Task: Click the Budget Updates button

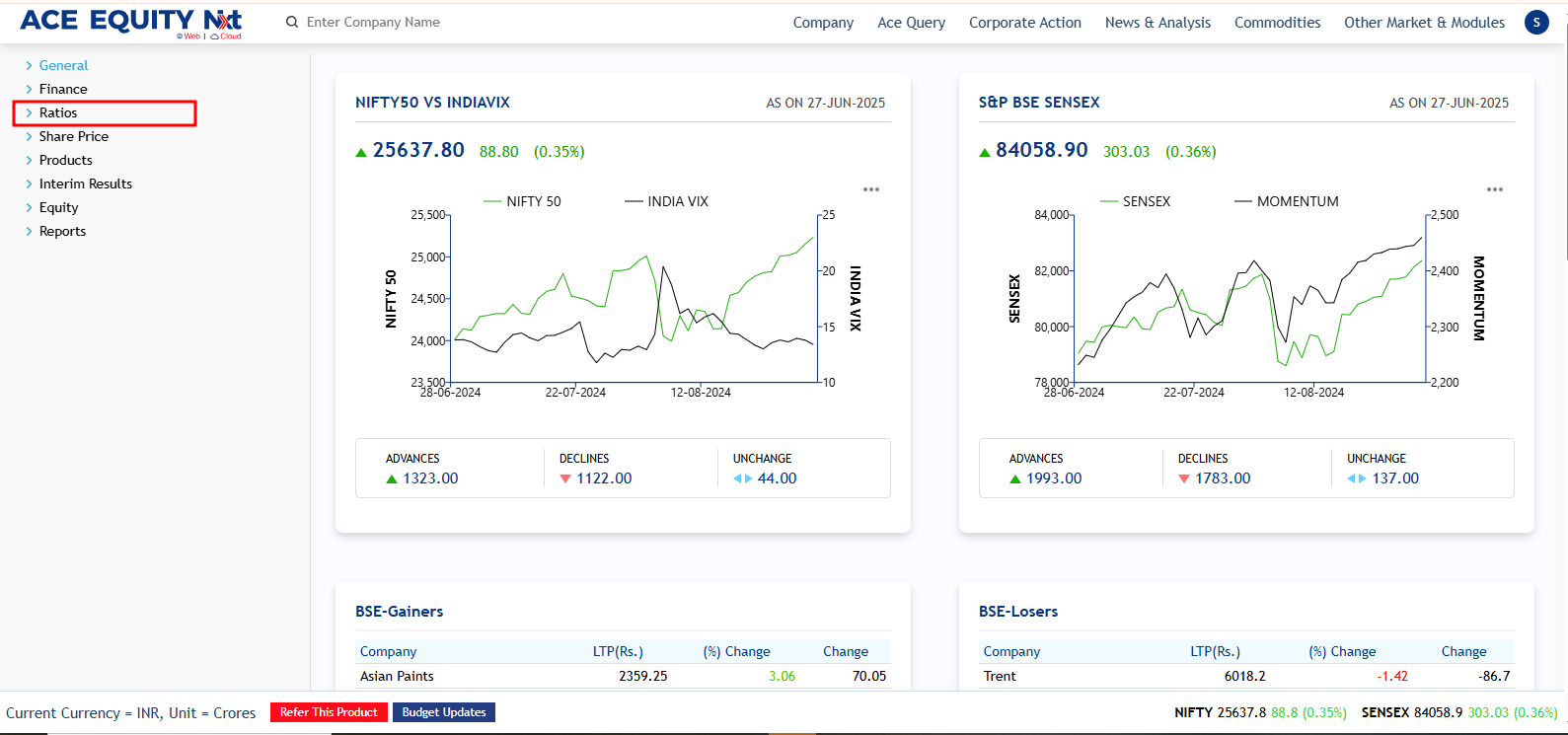Action: 444,712
